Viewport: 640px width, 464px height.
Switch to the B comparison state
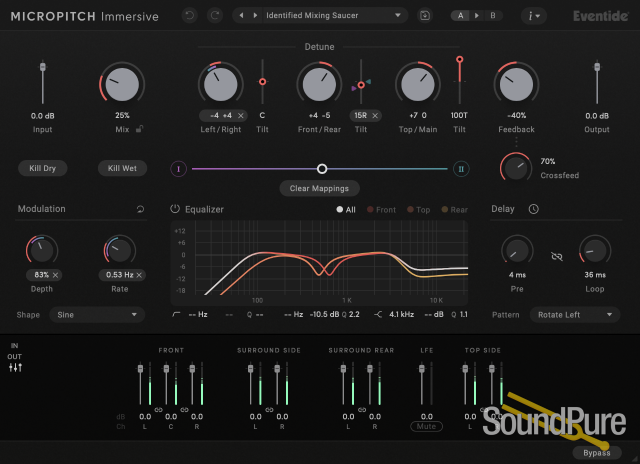click(x=491, y=15)
